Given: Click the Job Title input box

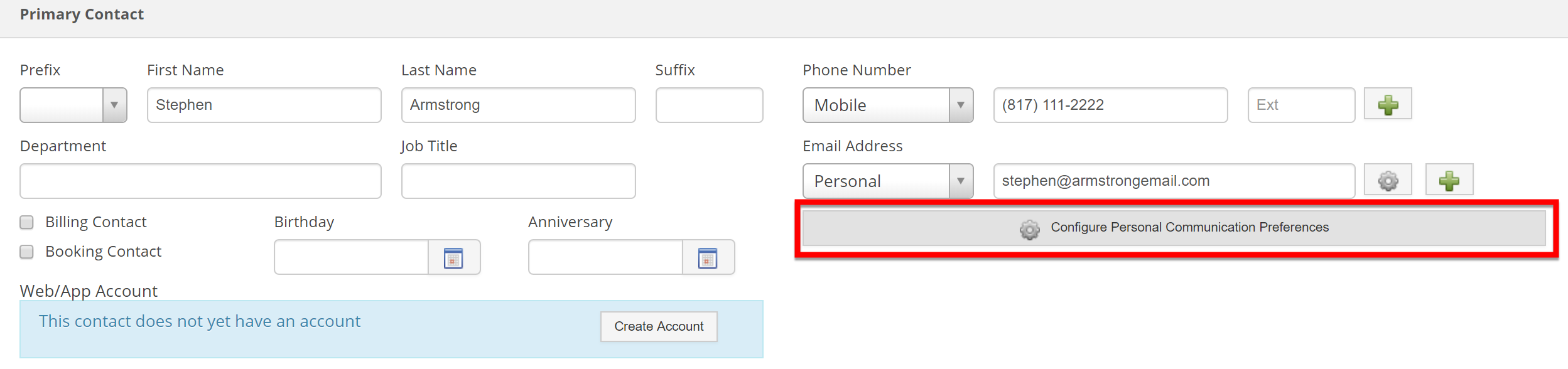Looking at the screenshot, I should (518, 181).
